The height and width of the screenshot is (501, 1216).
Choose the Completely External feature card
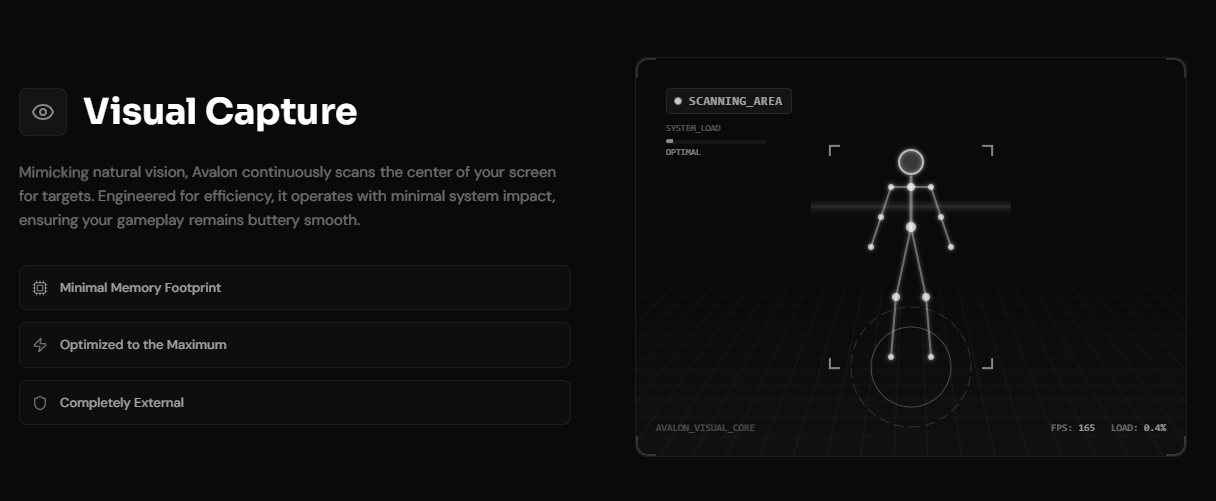point(294,403)
